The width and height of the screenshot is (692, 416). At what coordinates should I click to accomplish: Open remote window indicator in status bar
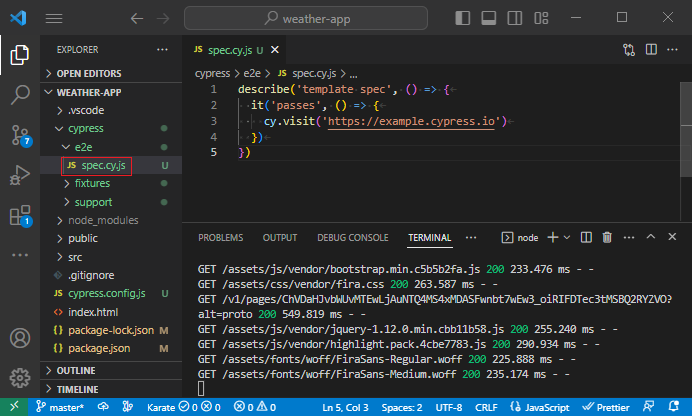pyautogui.click(x=14, y=407)
